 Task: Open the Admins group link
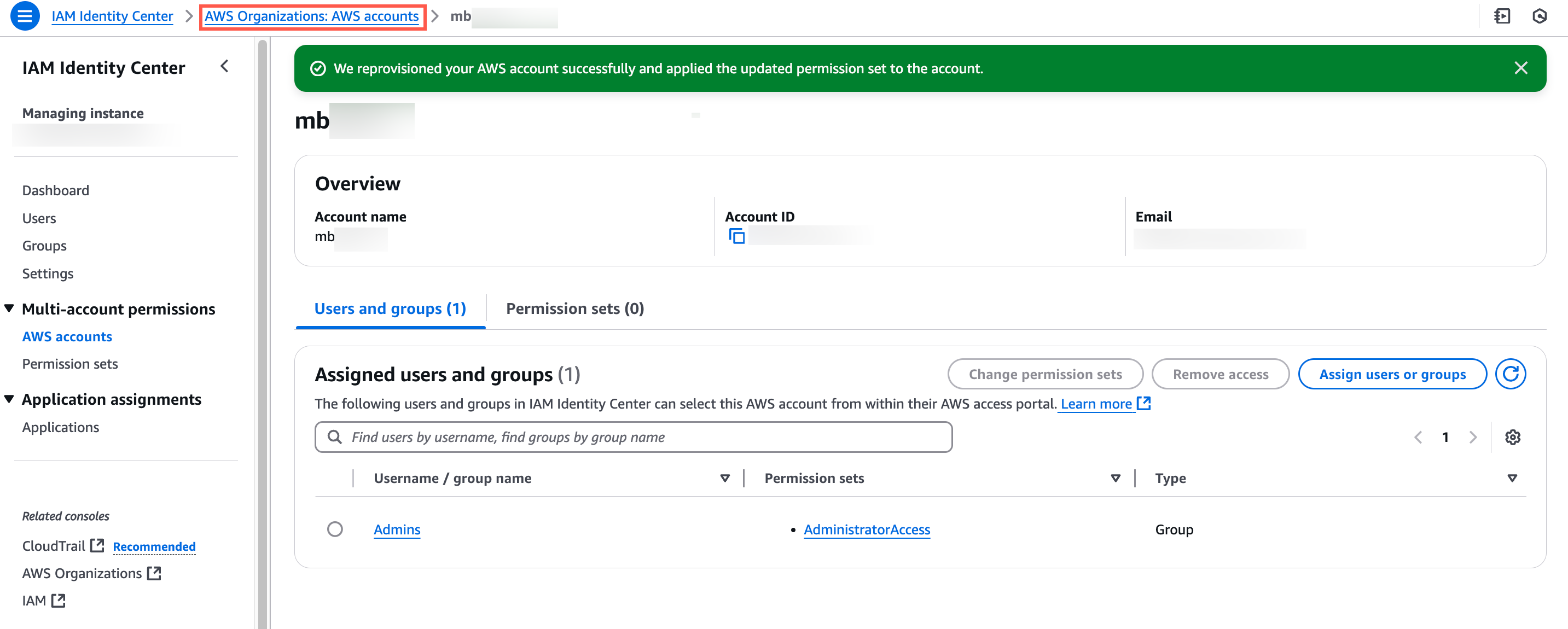pyautogui.click(x=397, y=529)
